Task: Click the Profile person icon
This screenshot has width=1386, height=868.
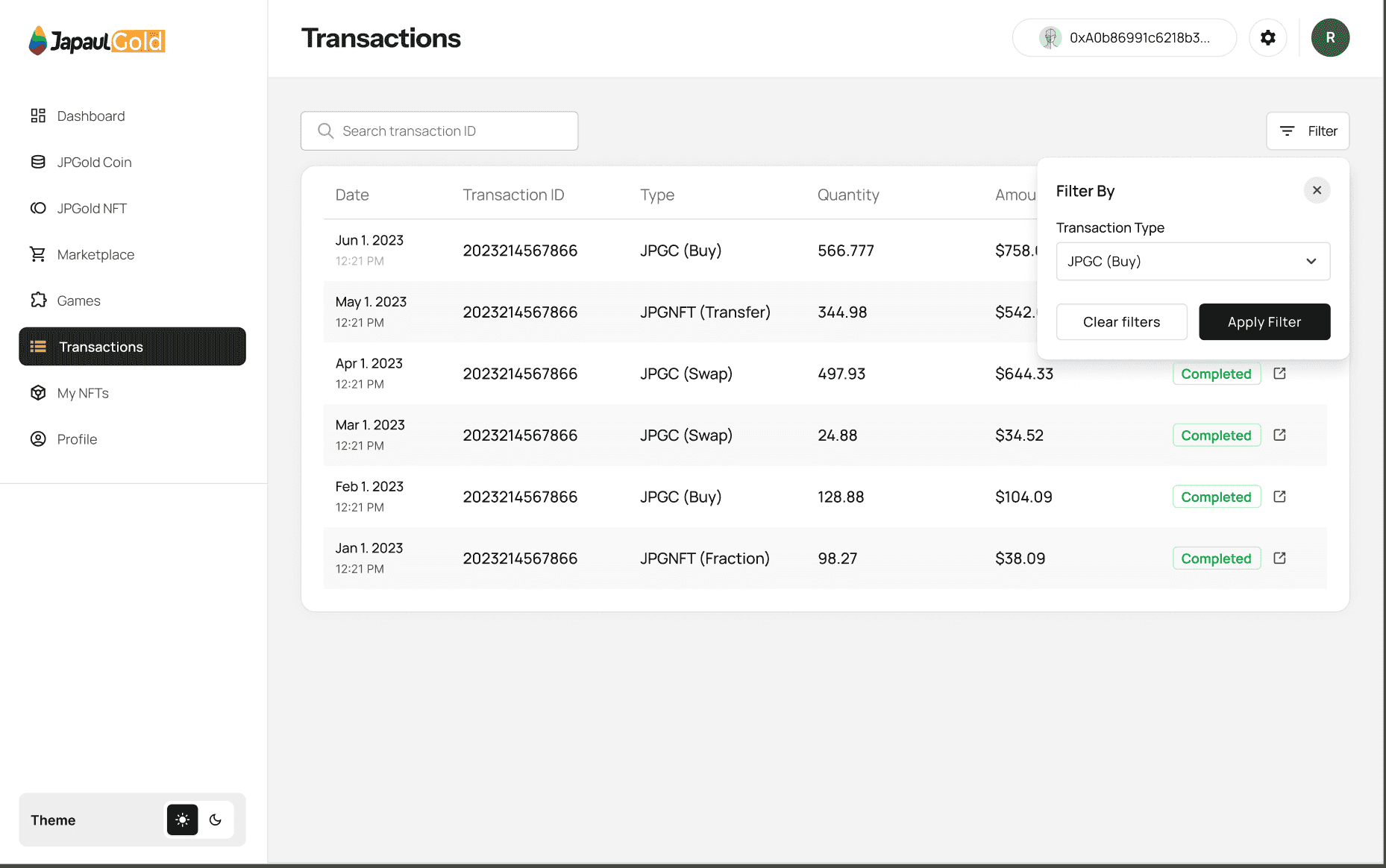Action: [38, 439]
